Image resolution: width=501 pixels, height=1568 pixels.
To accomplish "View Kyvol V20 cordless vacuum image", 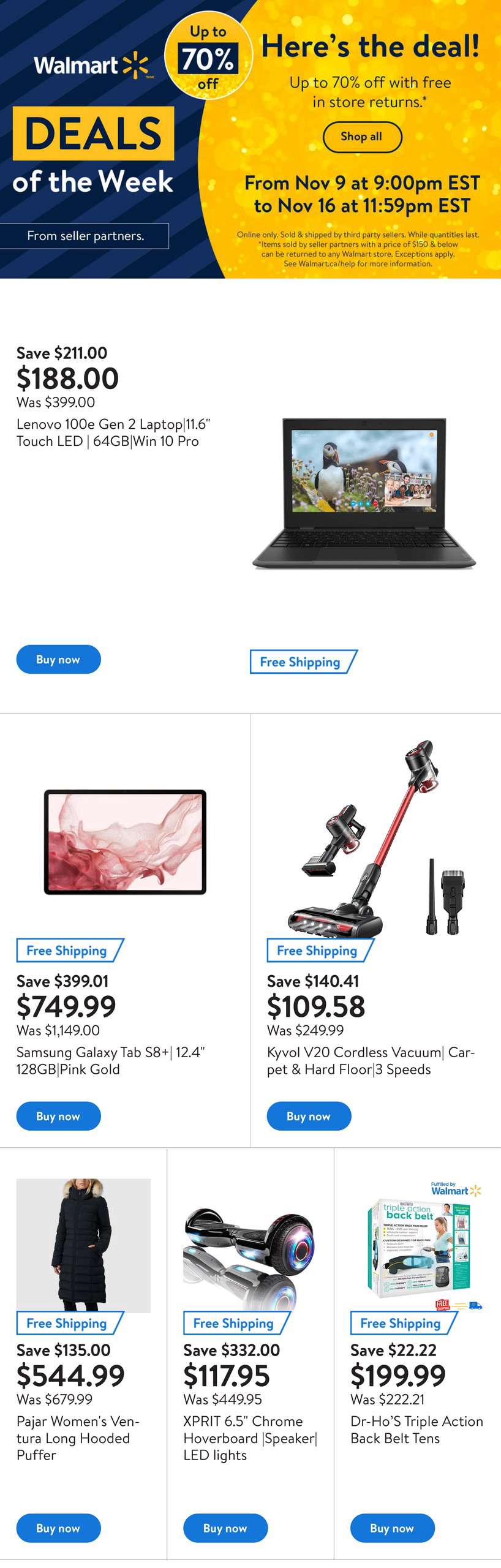I will pyautogui.click(x=375, y=837).
